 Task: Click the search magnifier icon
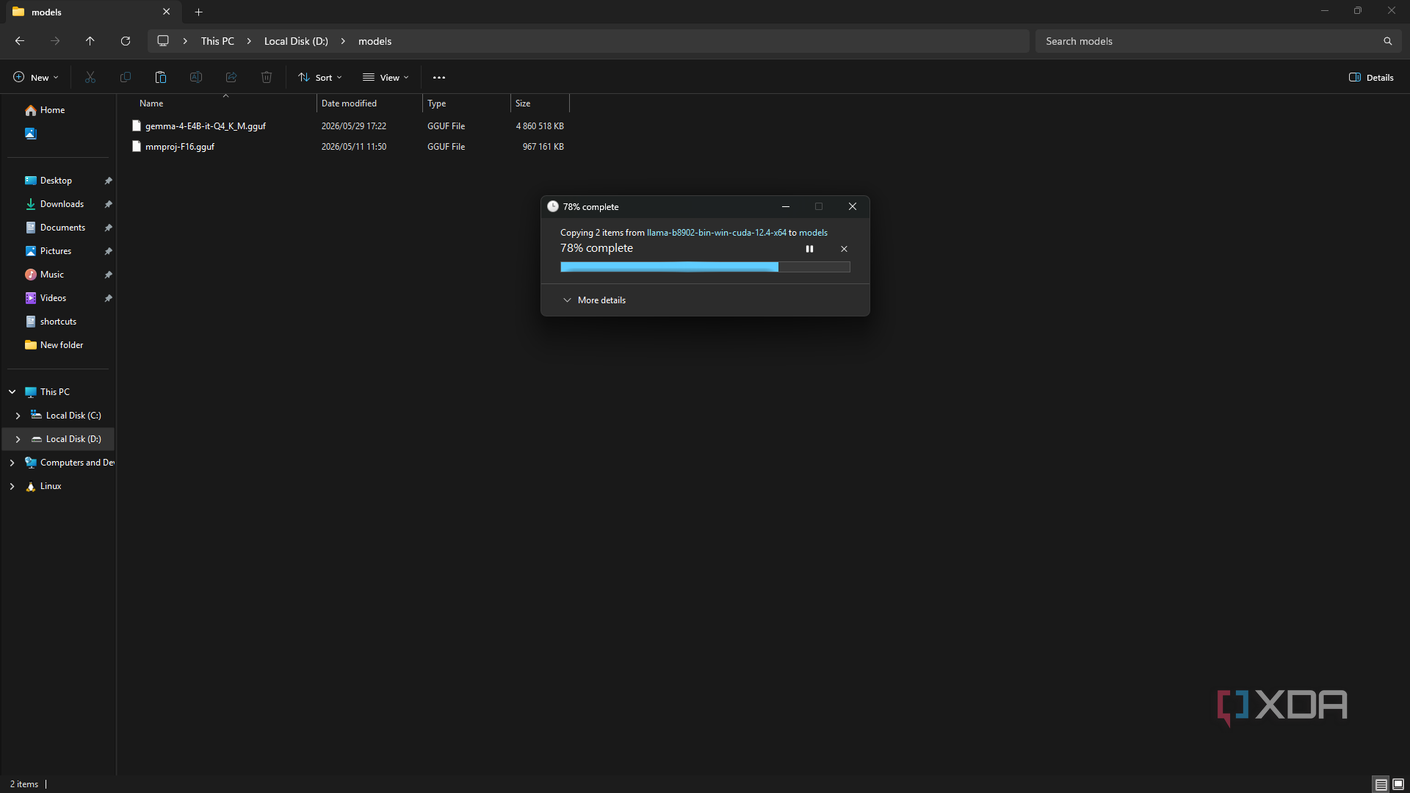[x=1388, y=41]
